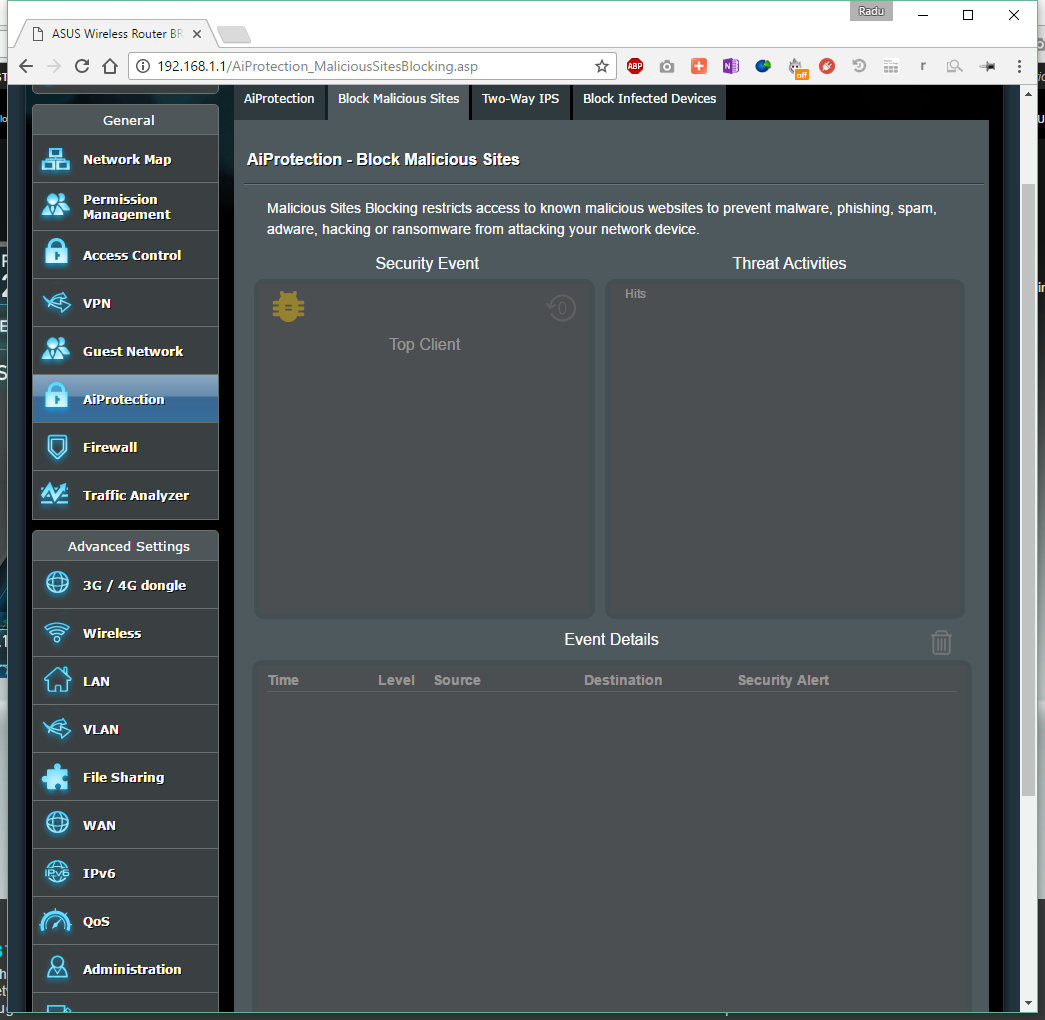Viewport: 1045px width, 1020px height.
Task: Open AdBlock Plus extension
Action: click(x=635, y=66)
